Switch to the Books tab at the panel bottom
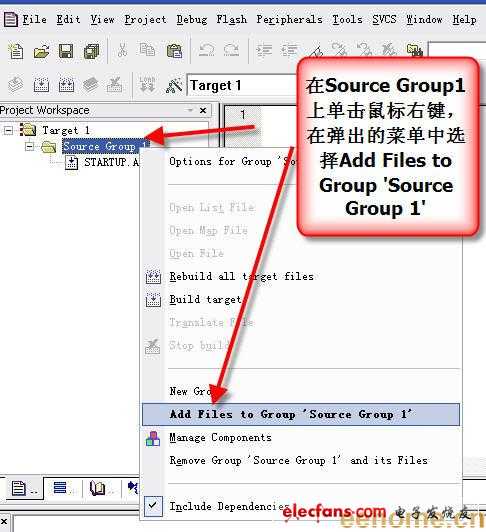This screenshot has height=532, width=486. tap(99, 489)
